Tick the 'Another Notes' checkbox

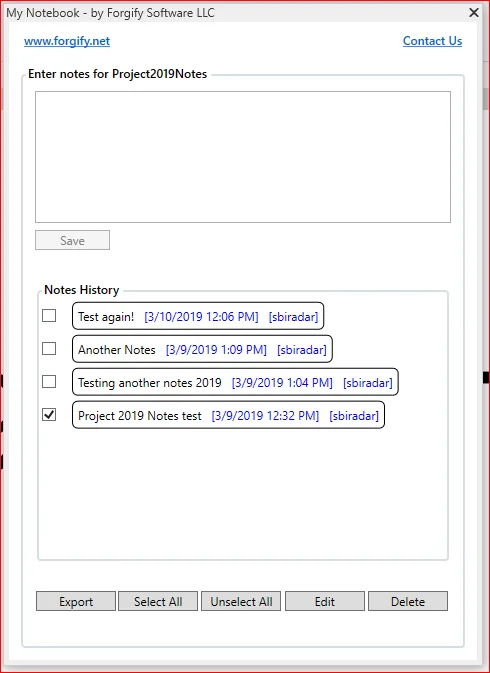pyautogui.click(x=49, y=349)
